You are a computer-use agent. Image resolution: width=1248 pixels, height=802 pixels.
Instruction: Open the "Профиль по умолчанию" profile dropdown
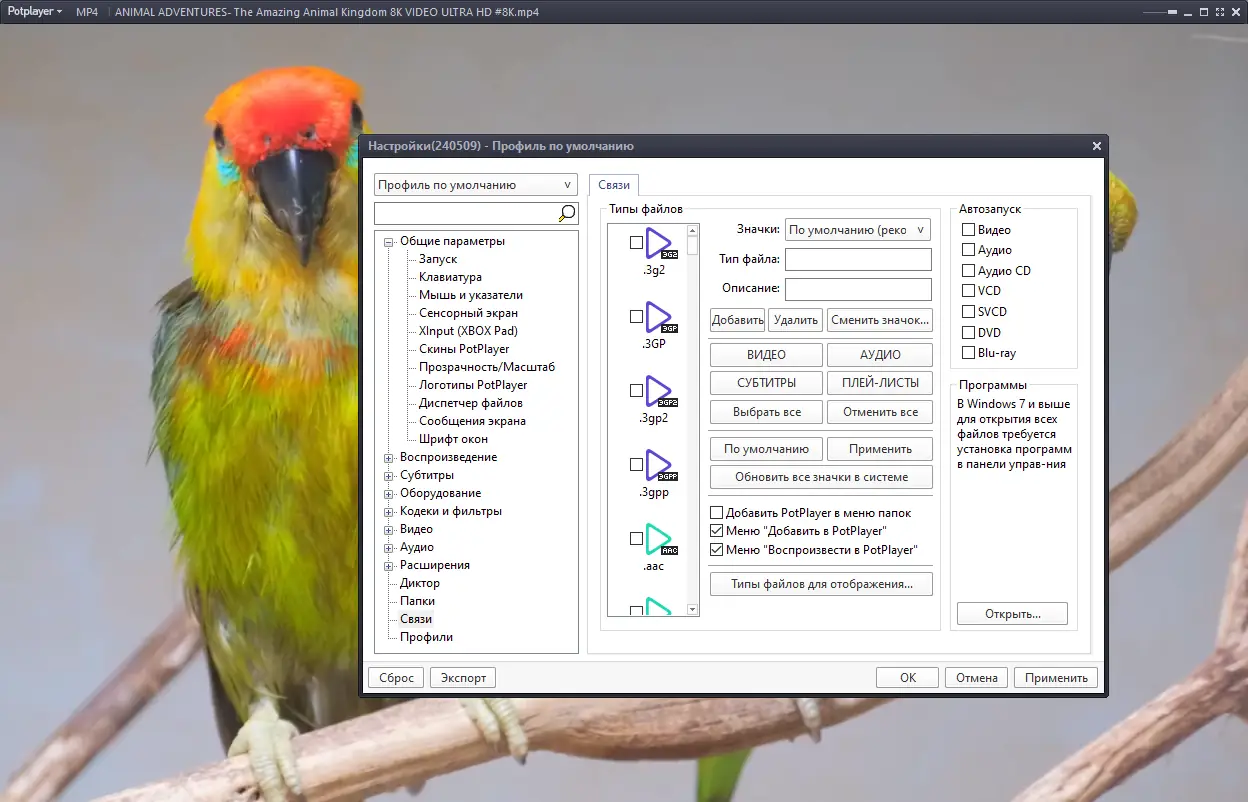tap(476, 185)
